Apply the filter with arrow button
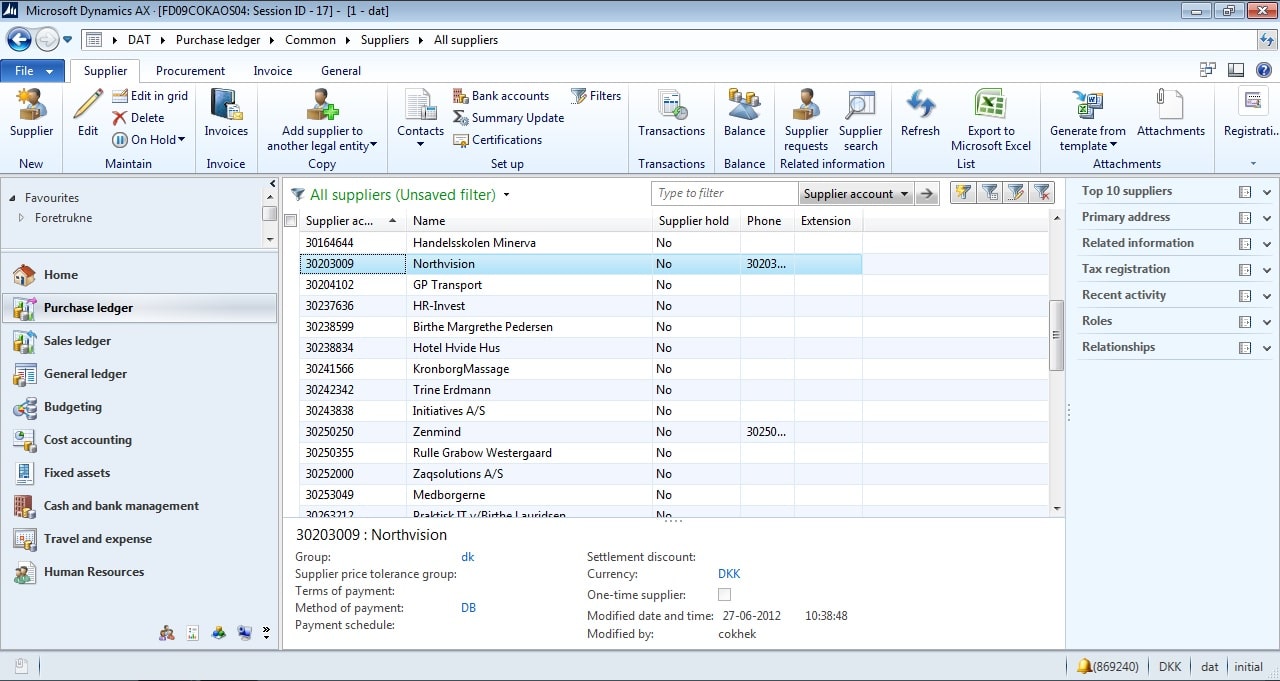 927,194
